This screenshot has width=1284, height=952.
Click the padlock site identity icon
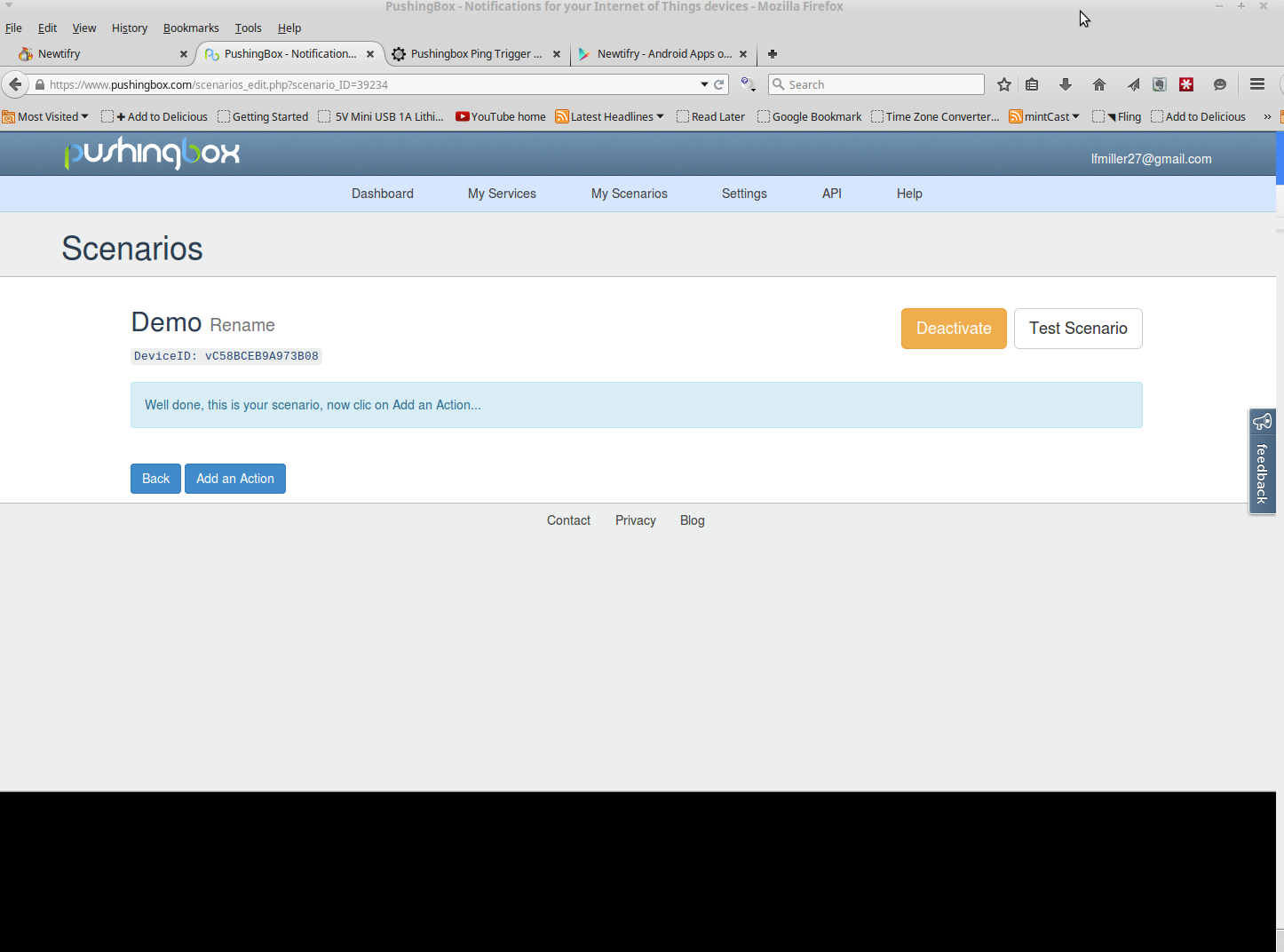(x=40, y=85)
